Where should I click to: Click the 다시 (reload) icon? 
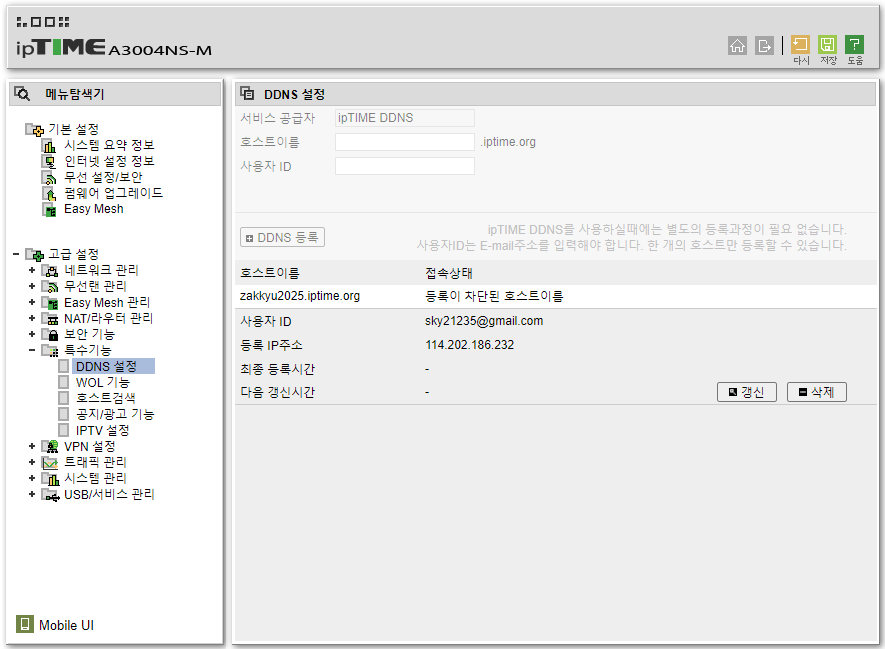click(x=800, y=45)
